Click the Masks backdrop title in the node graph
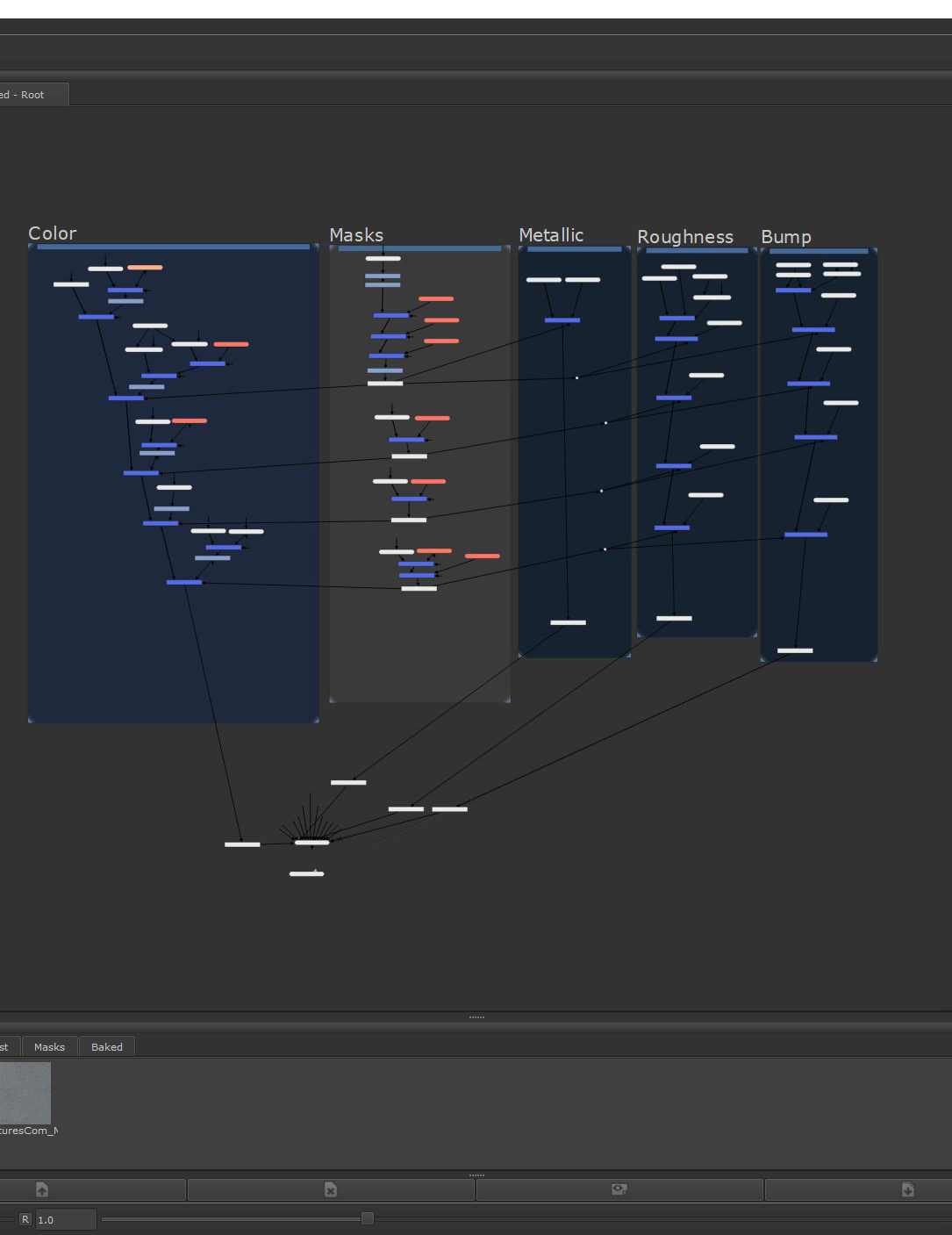 (x=356, y=235)
